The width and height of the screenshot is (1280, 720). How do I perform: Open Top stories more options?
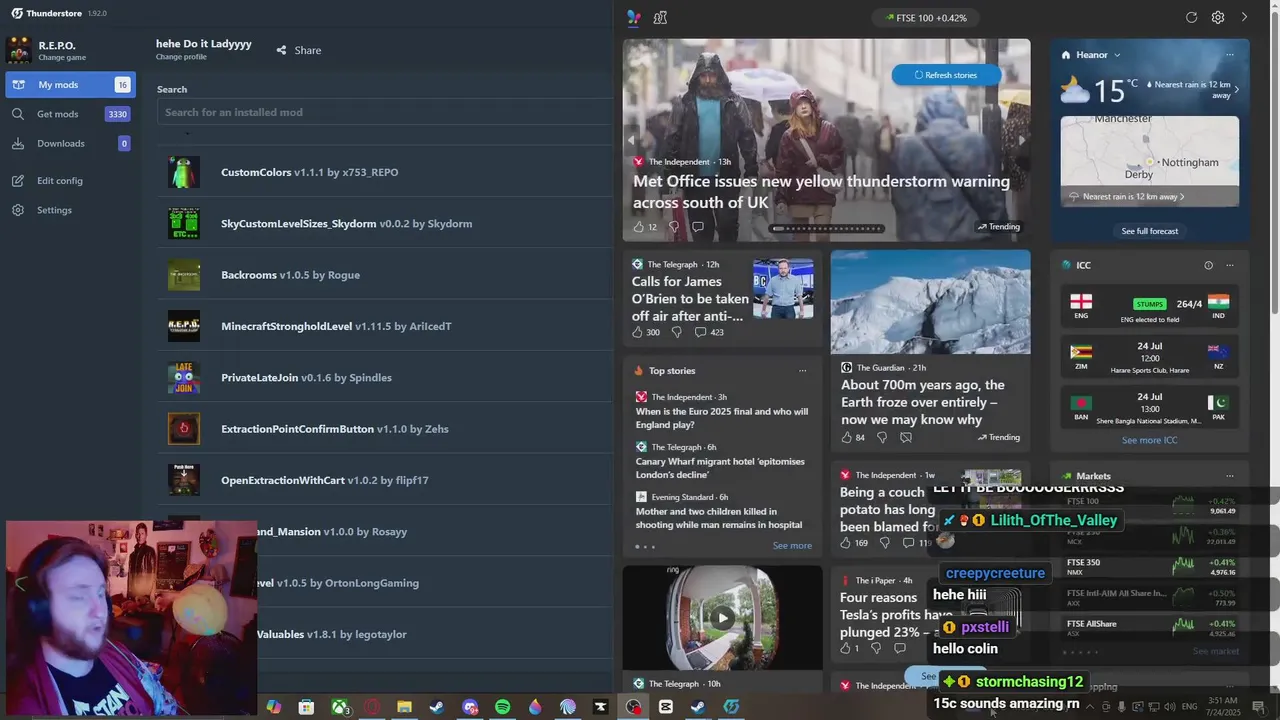click(802, 371)
